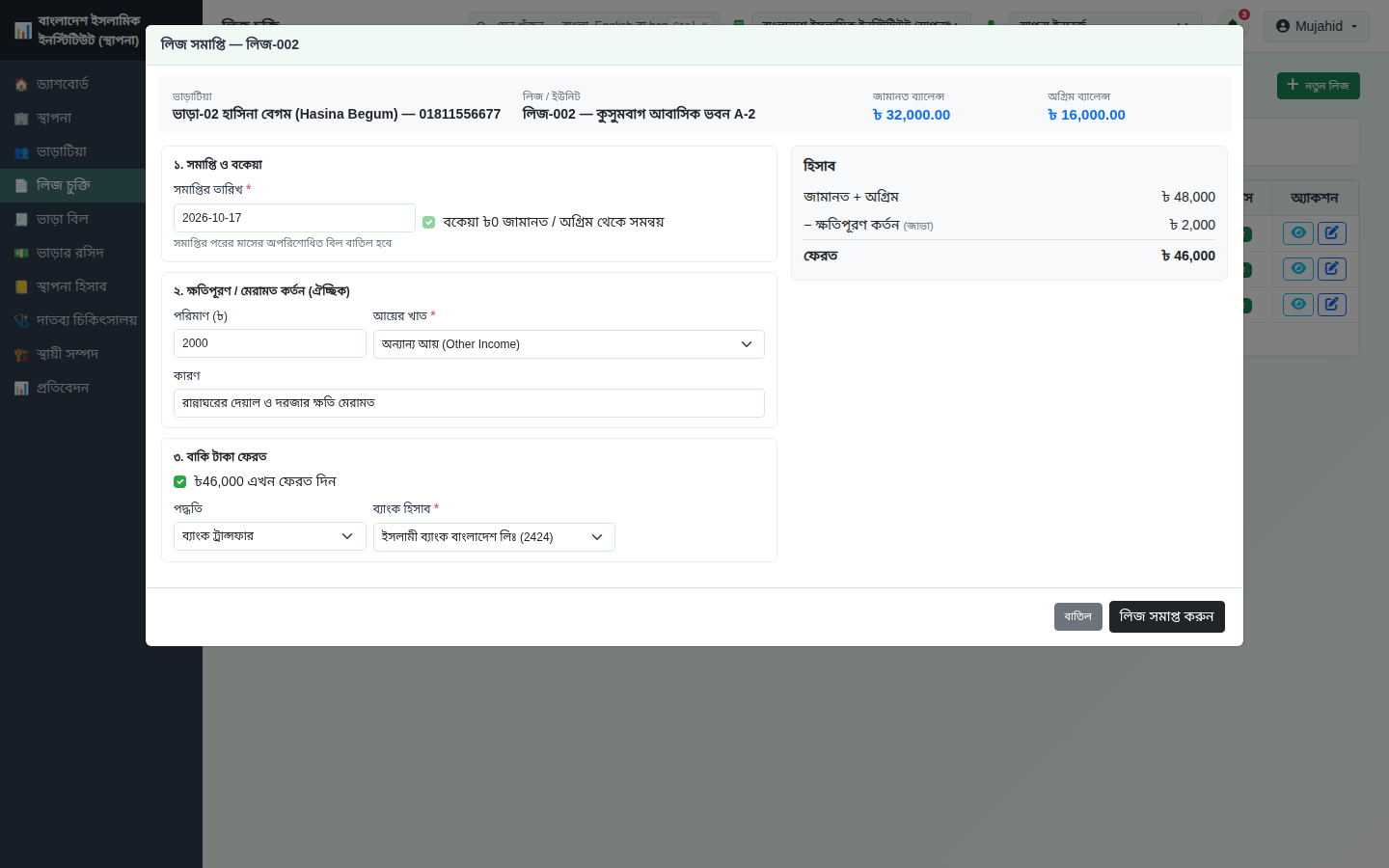
Task: Click the সমাপ্তির তারিখ date field
Action: tap(294, 218)
